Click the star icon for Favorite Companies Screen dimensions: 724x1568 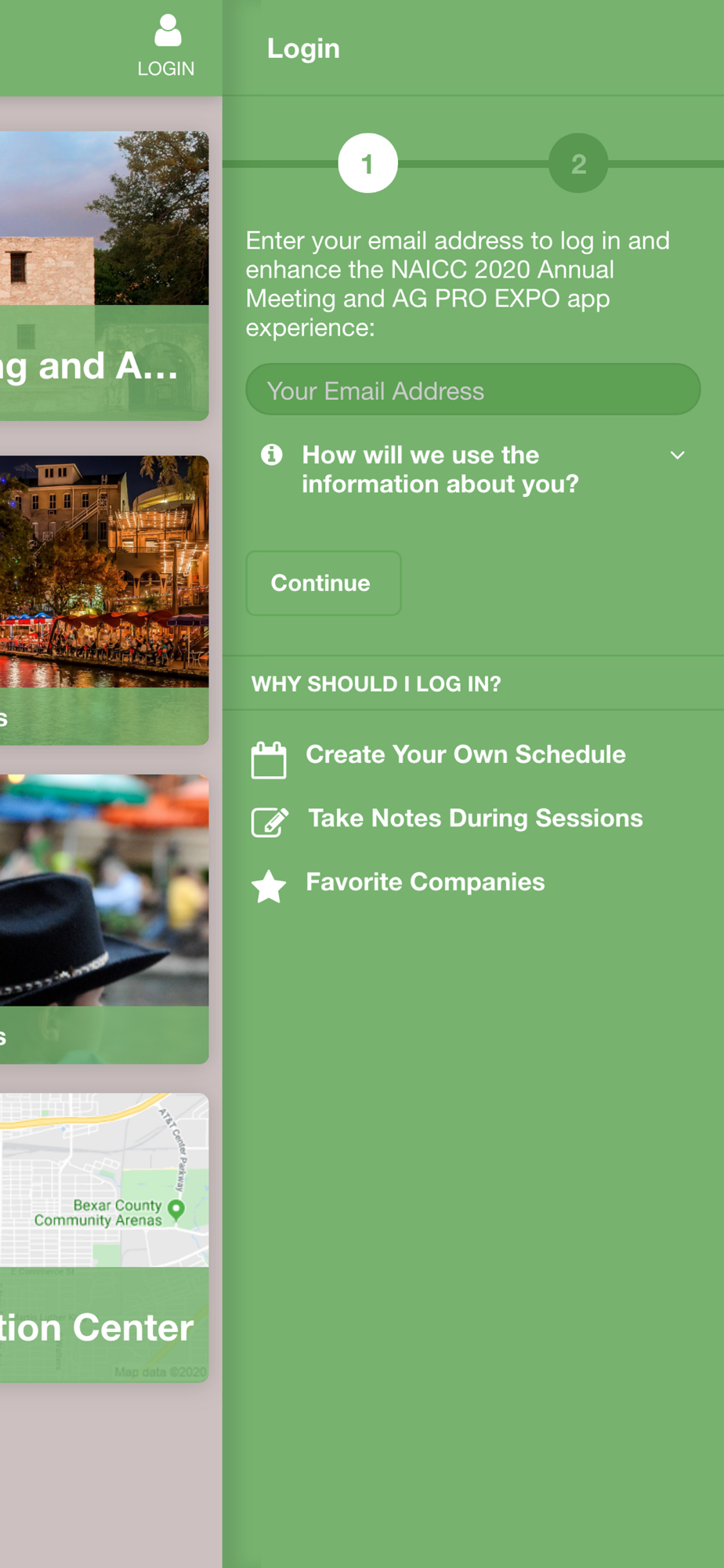coord(269,887)
